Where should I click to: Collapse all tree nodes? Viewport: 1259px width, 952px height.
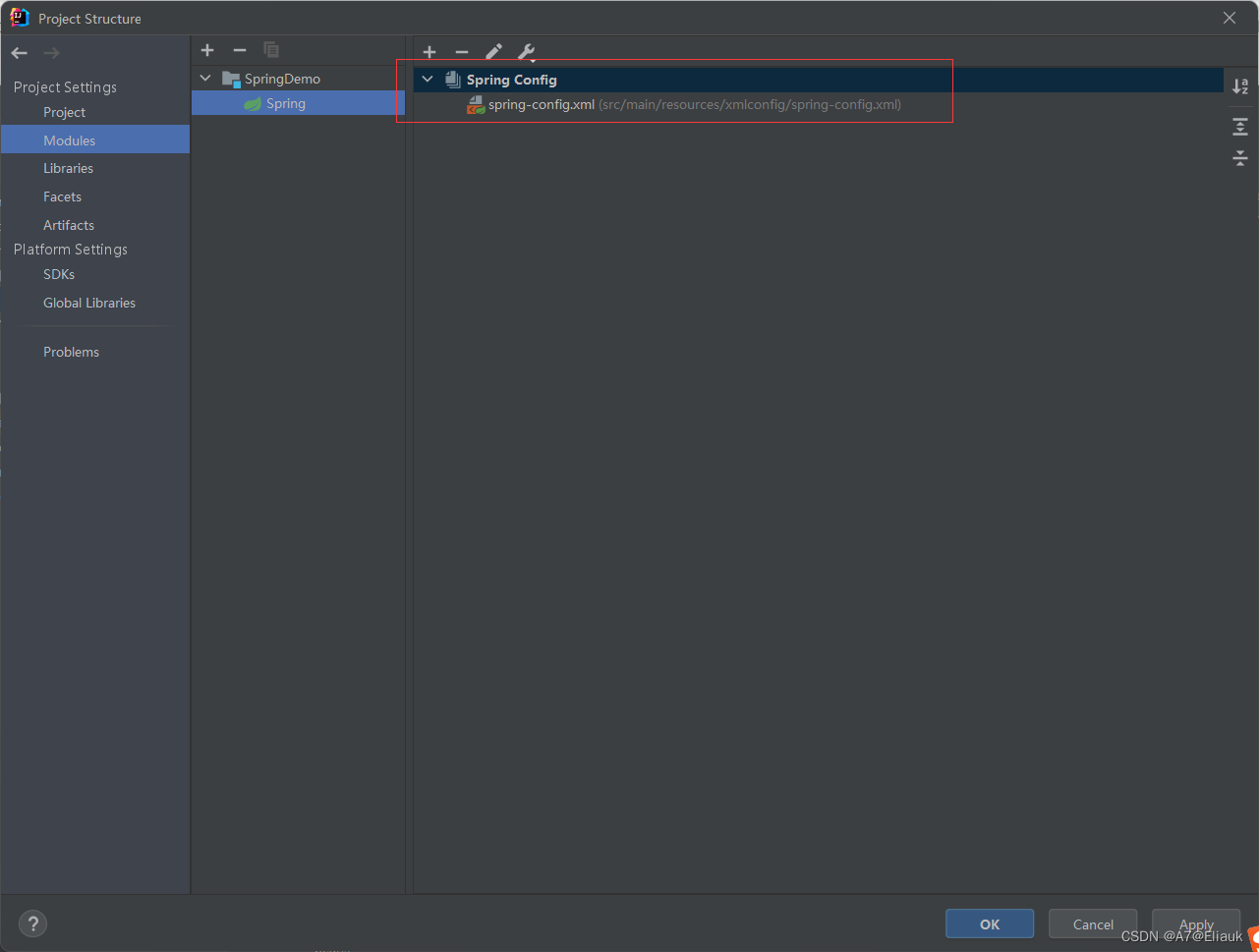point(1240,157)
